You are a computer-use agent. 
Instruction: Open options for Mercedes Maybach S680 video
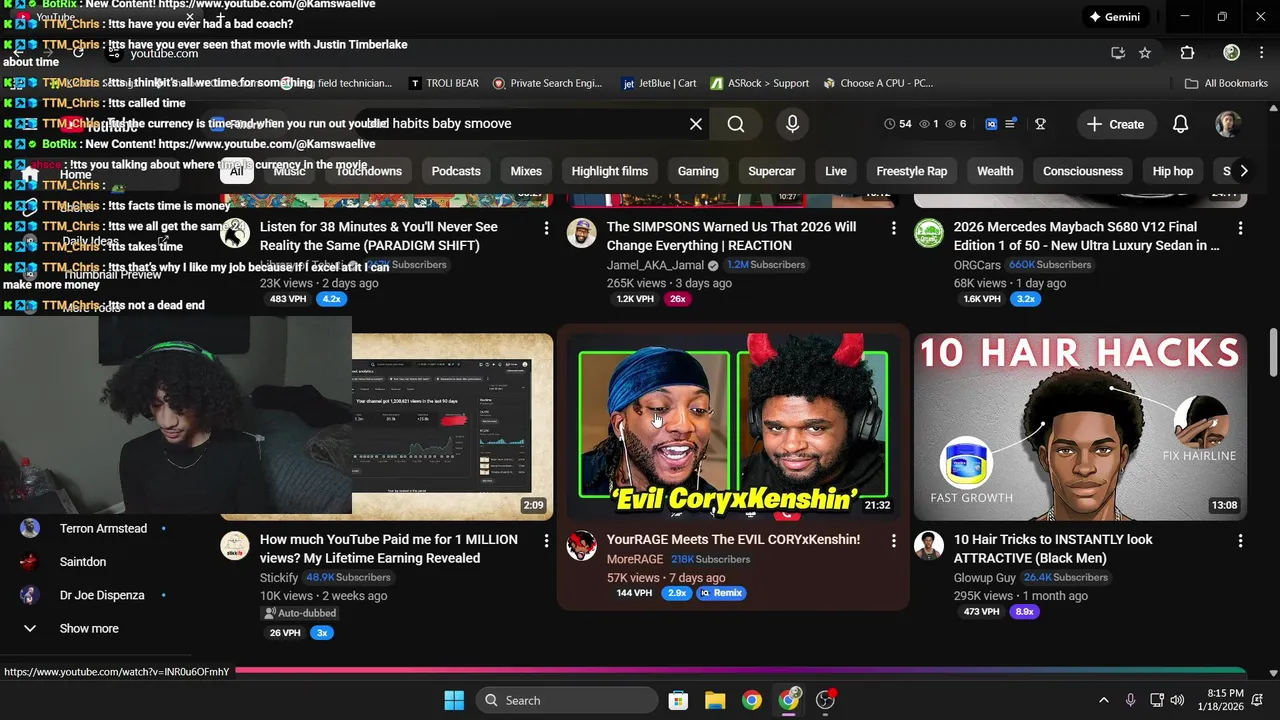click(x=1240, y=229)
